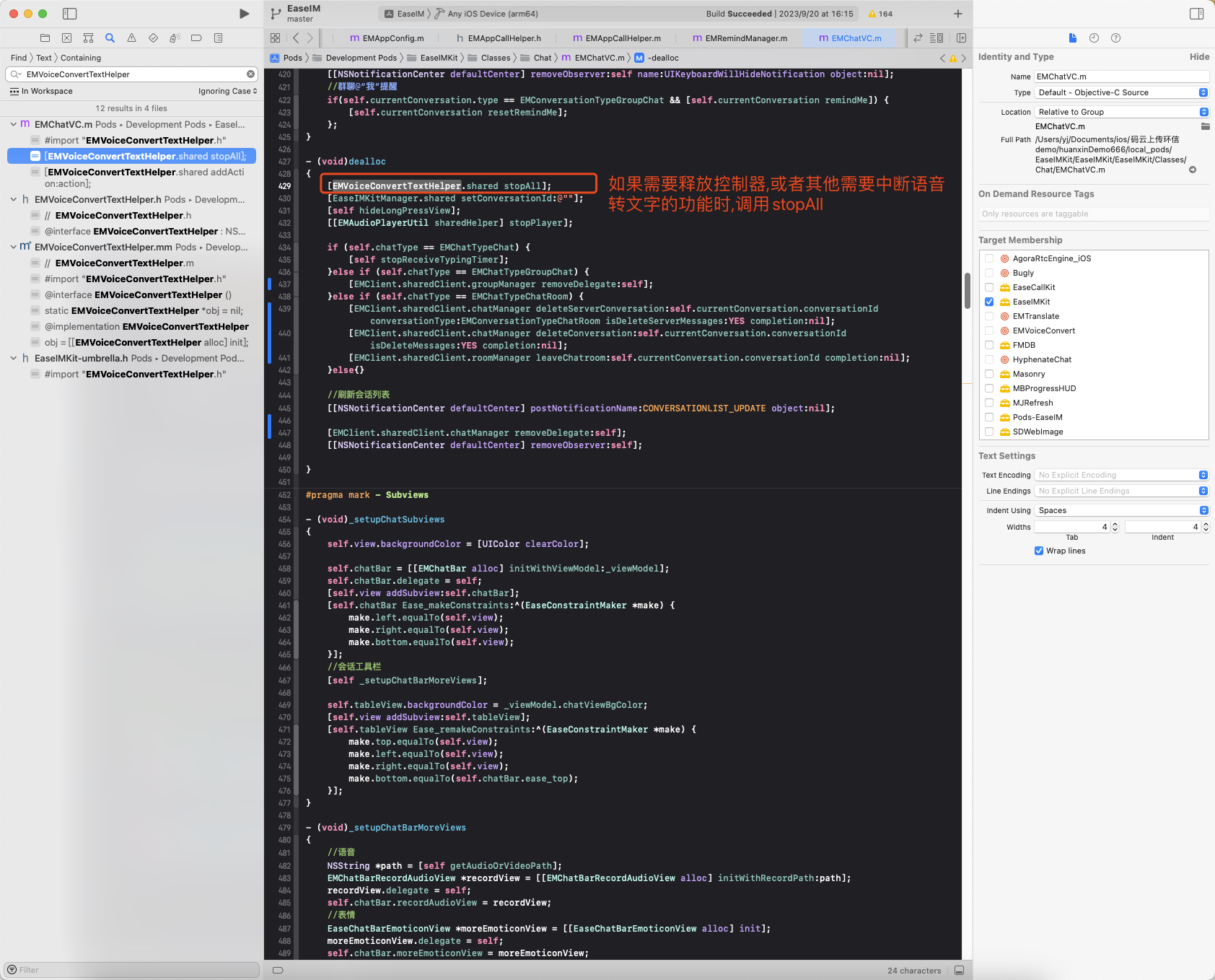Open the Project navigator folder icon

click(45, 38)
